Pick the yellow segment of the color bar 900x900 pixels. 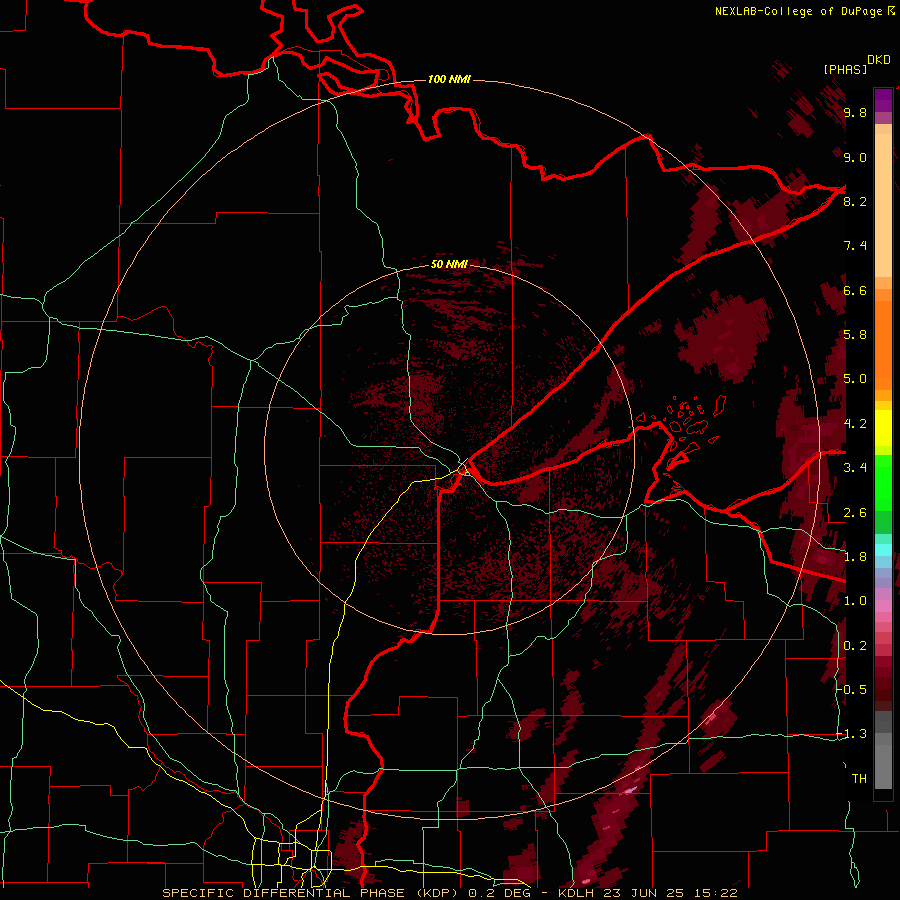[x=883, y=428]
